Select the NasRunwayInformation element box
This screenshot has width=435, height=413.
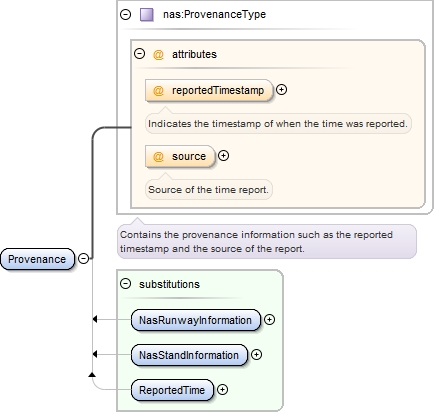(195, 320)
